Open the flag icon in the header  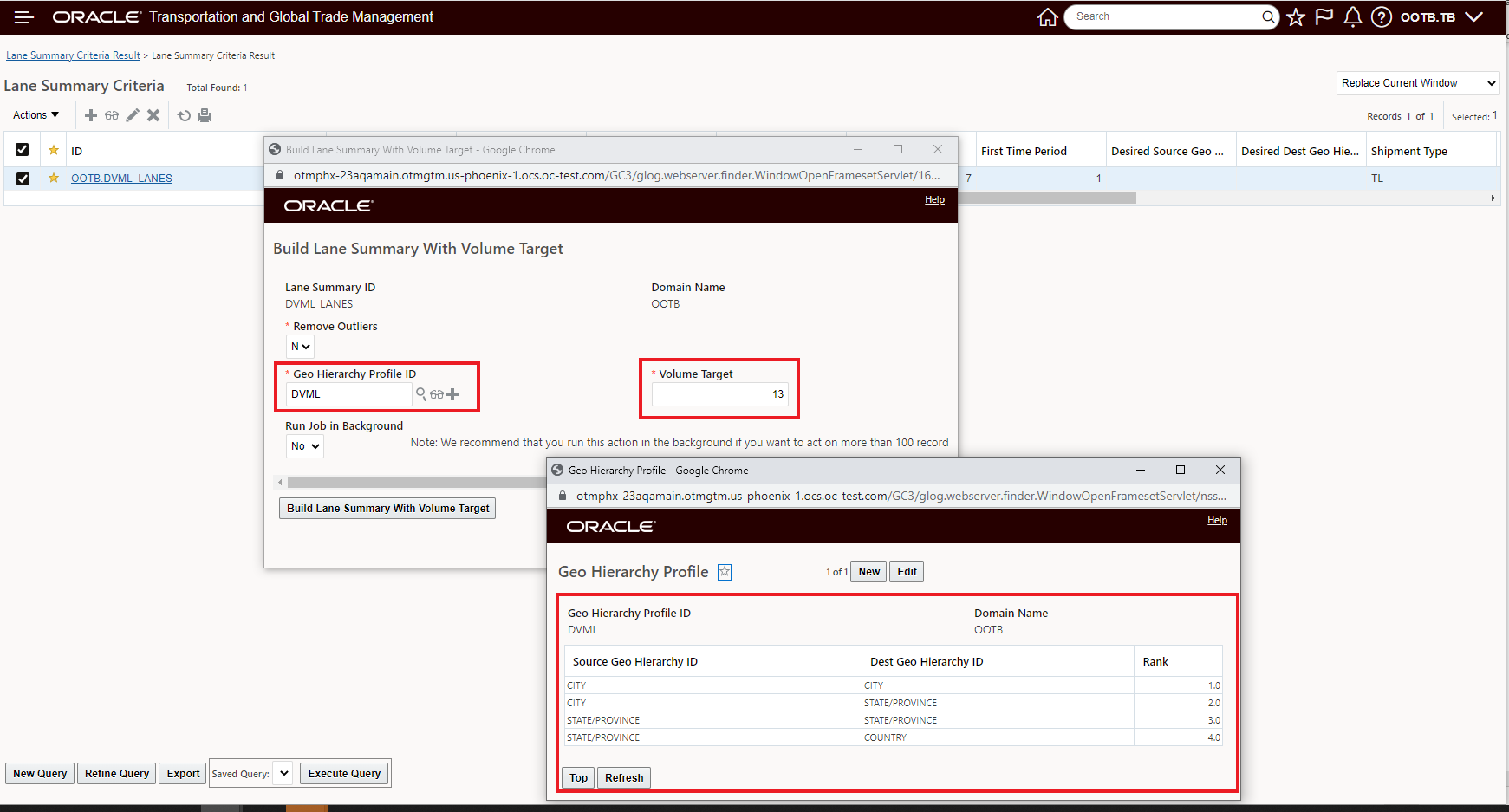coord(1324,17)
